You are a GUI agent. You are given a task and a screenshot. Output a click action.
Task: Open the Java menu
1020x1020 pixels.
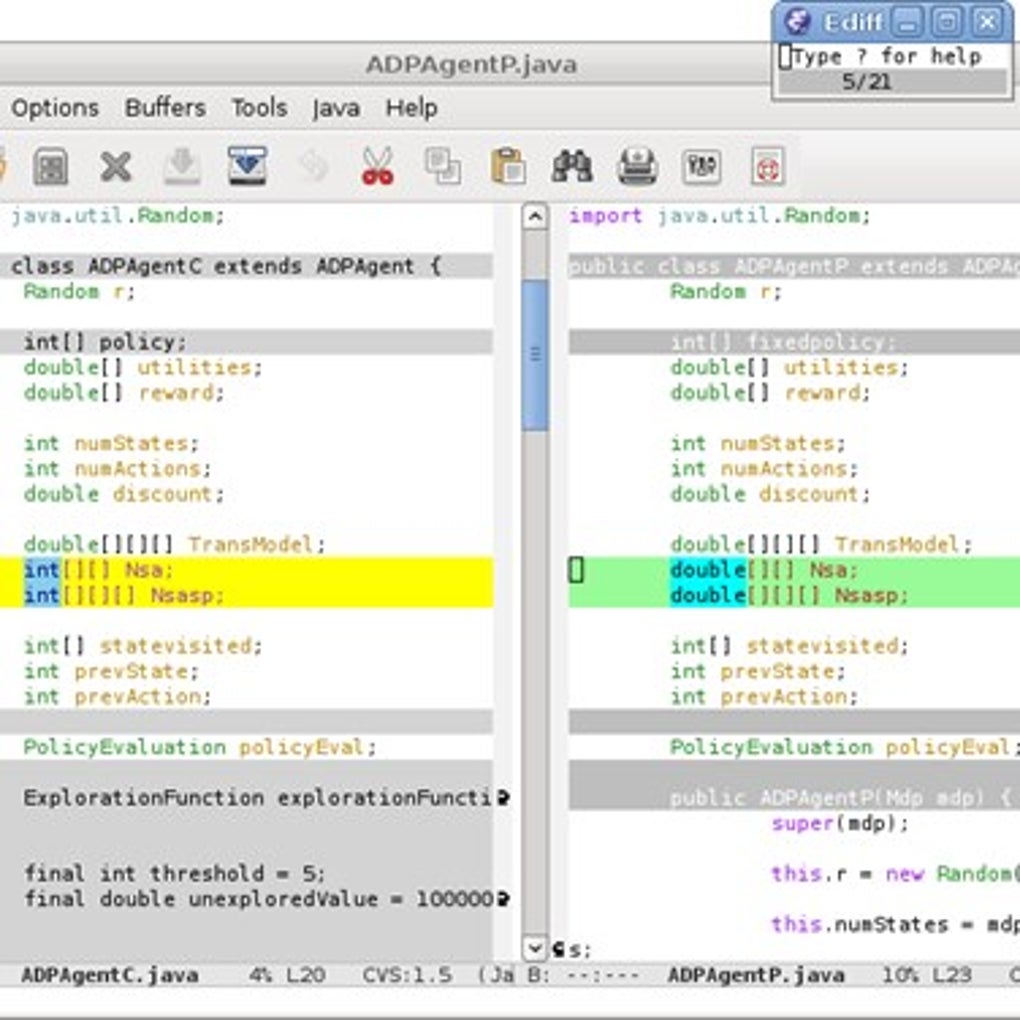tap(336, 108)
